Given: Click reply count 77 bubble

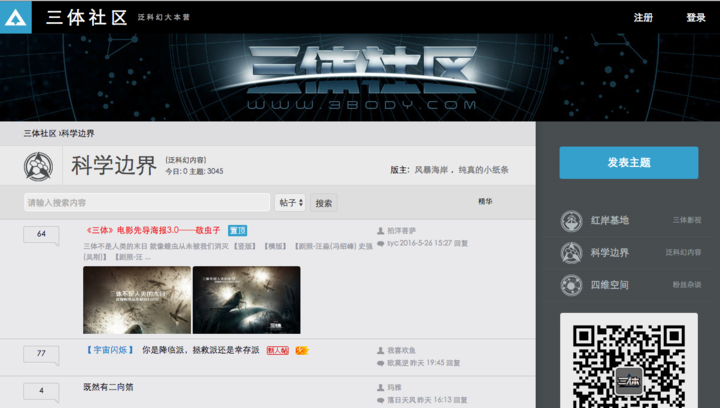Looking at the screenshot, I should [x=41, y=354].
